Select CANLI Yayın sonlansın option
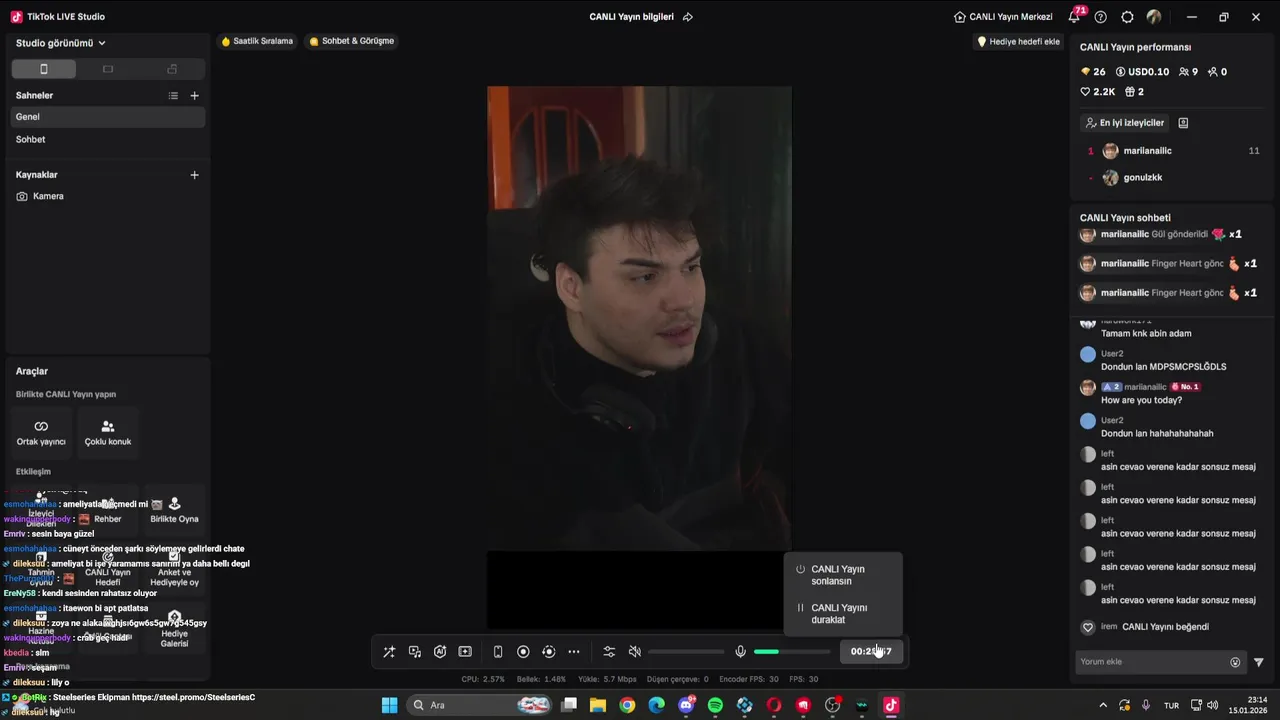 coord(843,575)
